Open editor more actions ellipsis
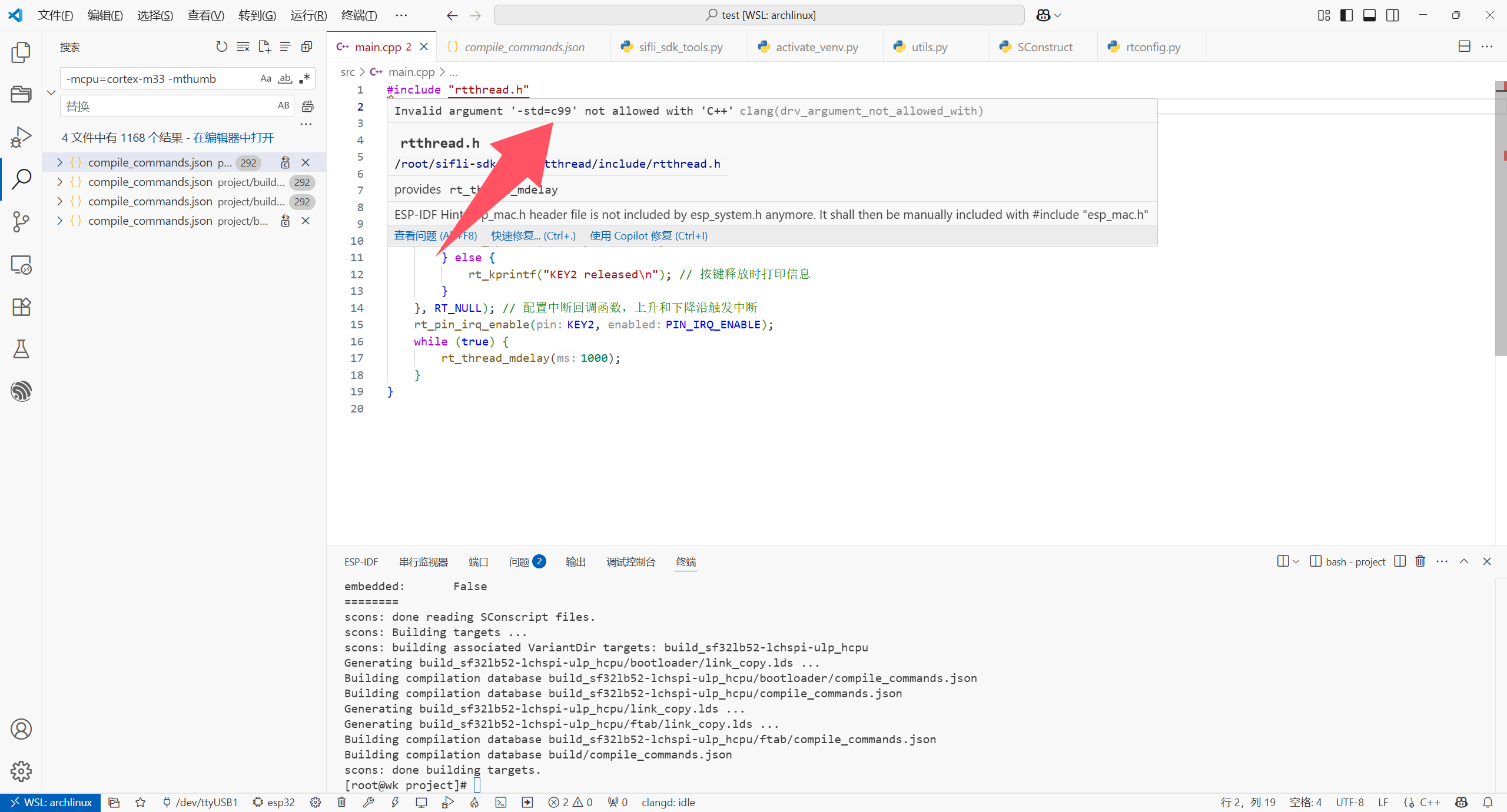The height and width of the screenshot is (812, 1507). pyautogui.click(x=1487, y=46)
